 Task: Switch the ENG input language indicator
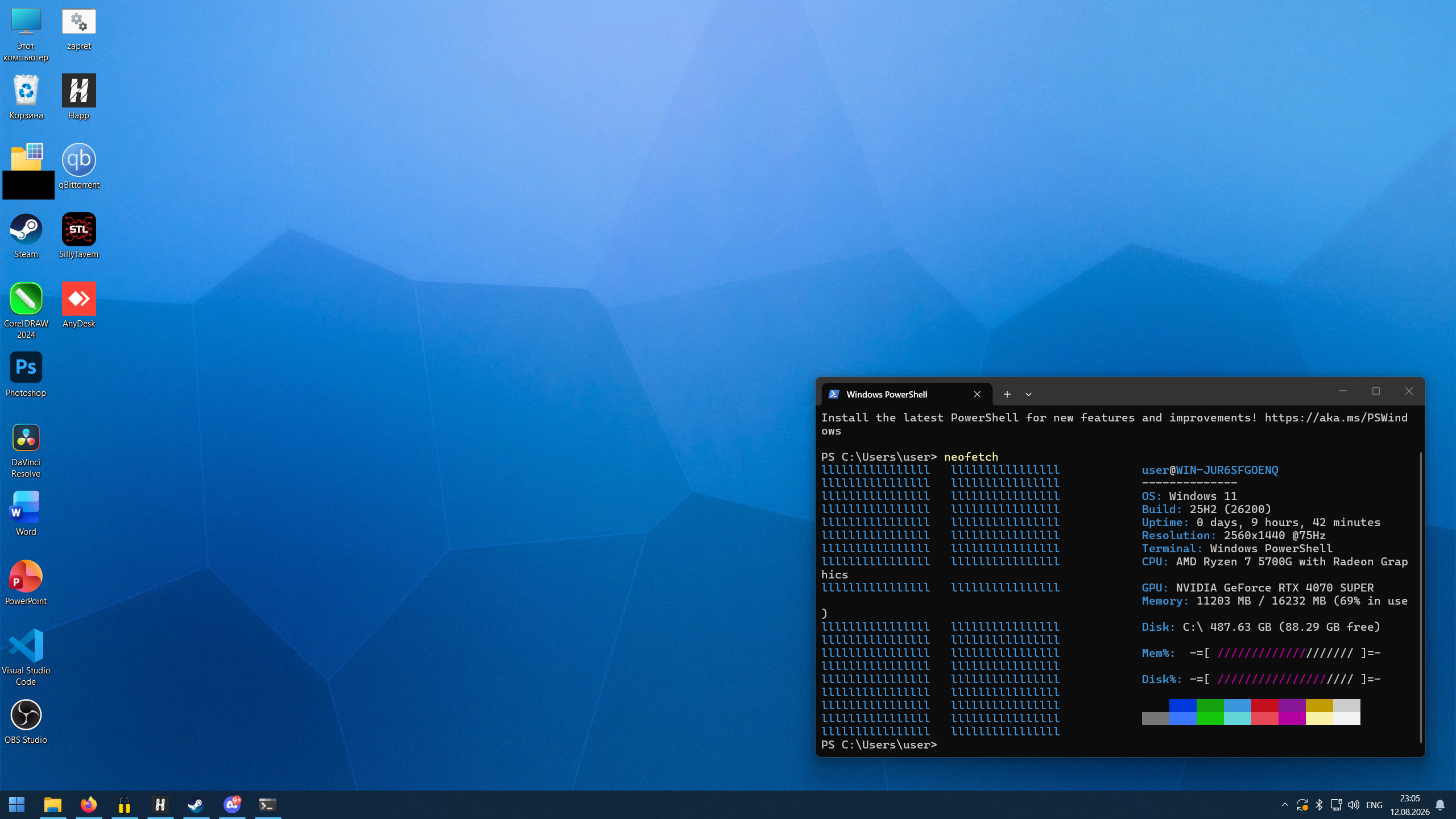(x=1374, y=805)
